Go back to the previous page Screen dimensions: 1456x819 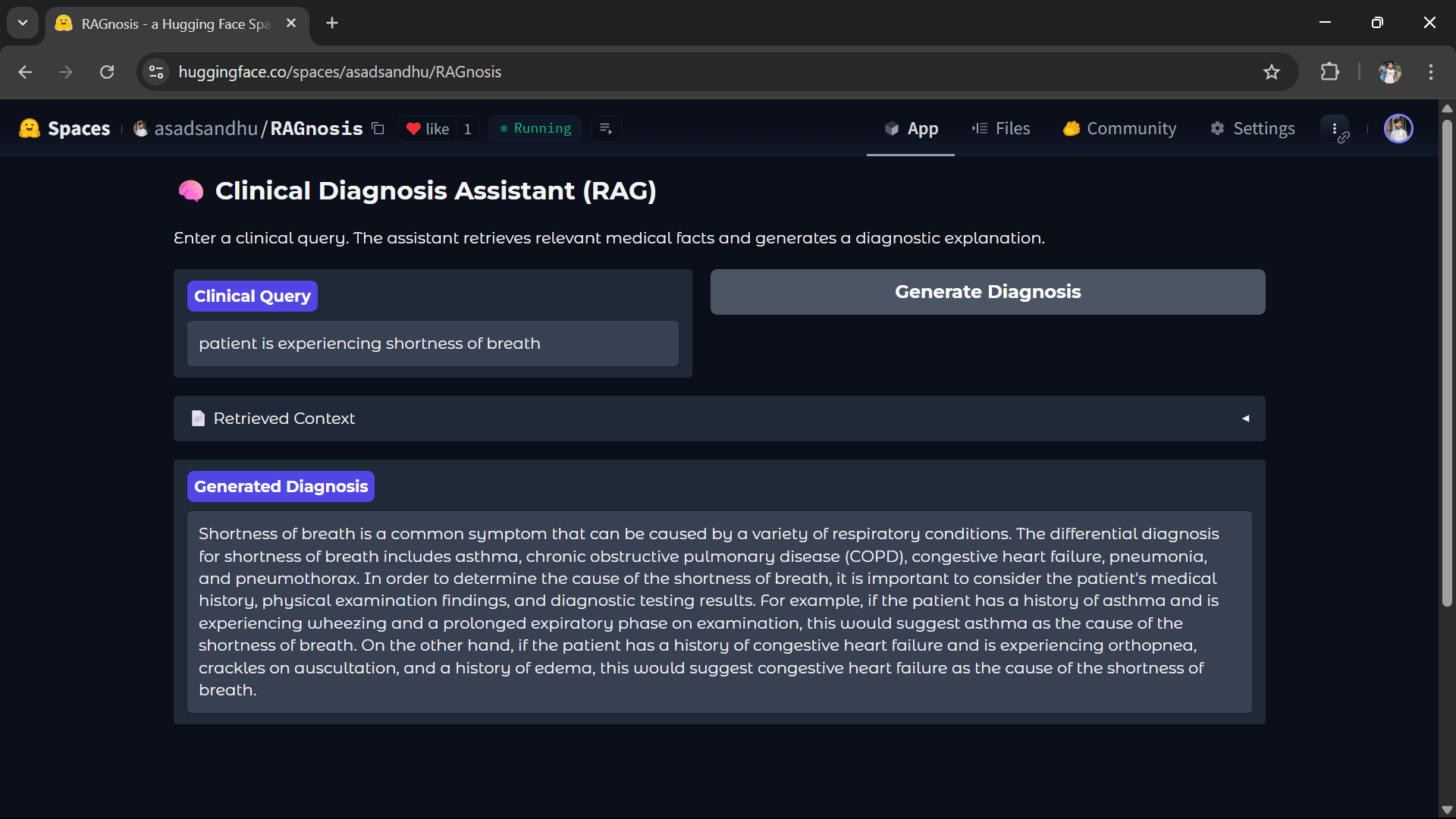[x=25, y=72]
